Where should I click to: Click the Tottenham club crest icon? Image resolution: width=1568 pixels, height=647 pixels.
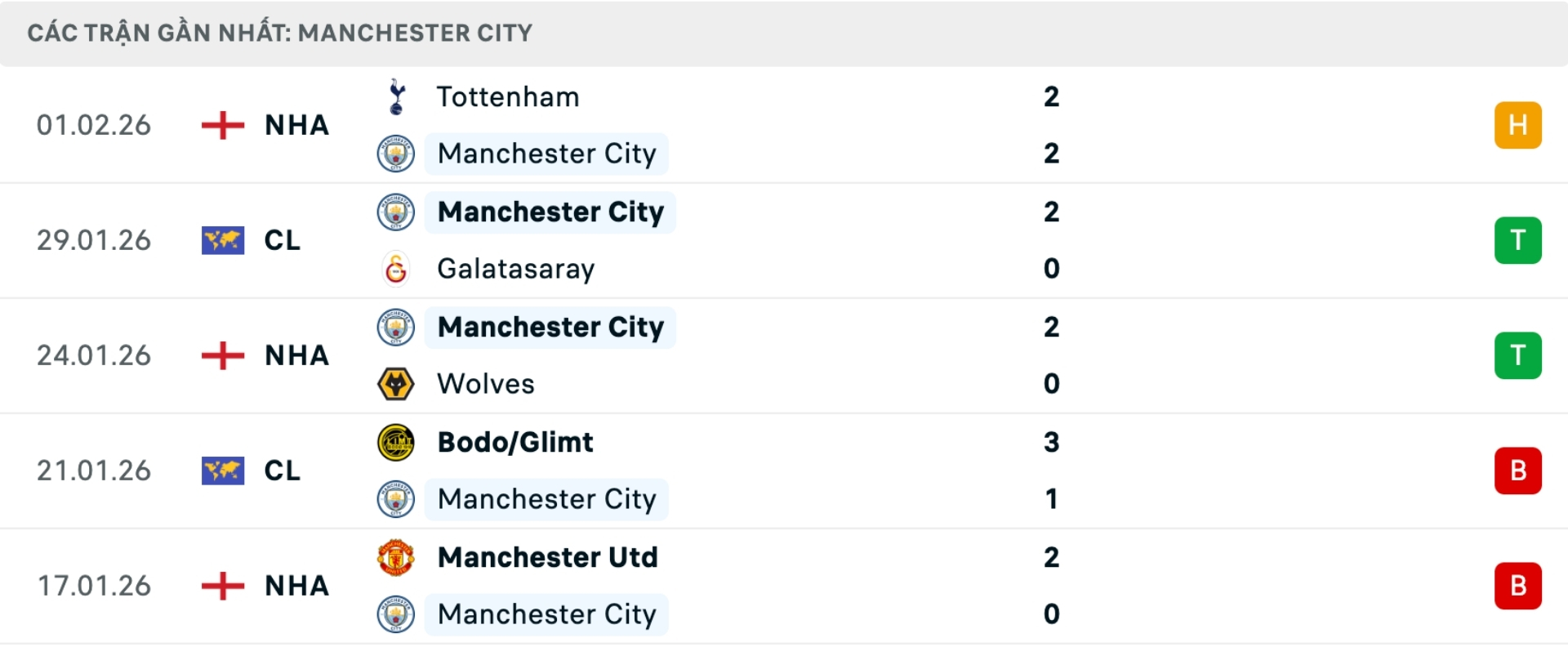point(396,96)
